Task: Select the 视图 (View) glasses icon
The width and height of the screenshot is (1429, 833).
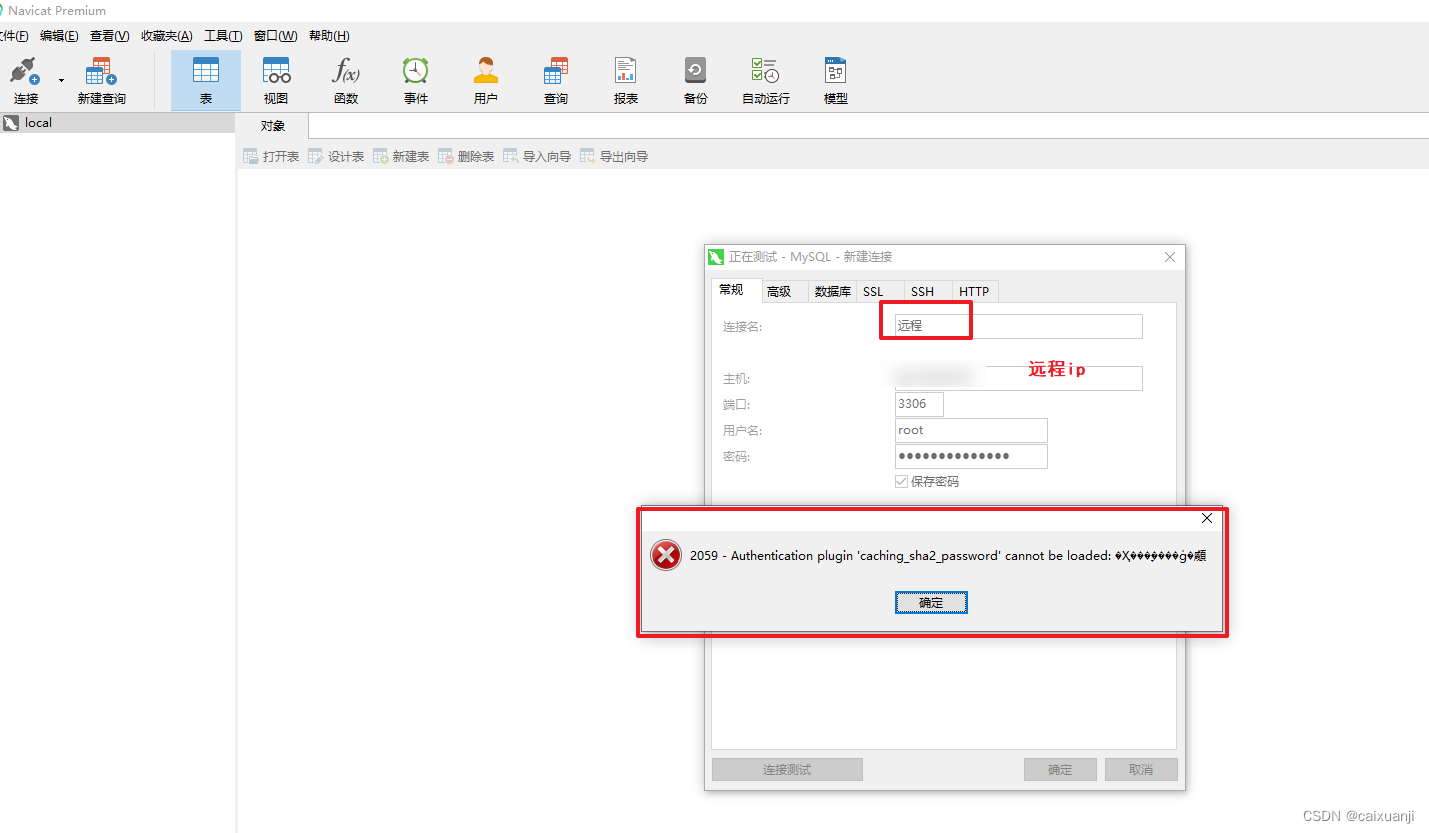Action: [x=276, y=72]
